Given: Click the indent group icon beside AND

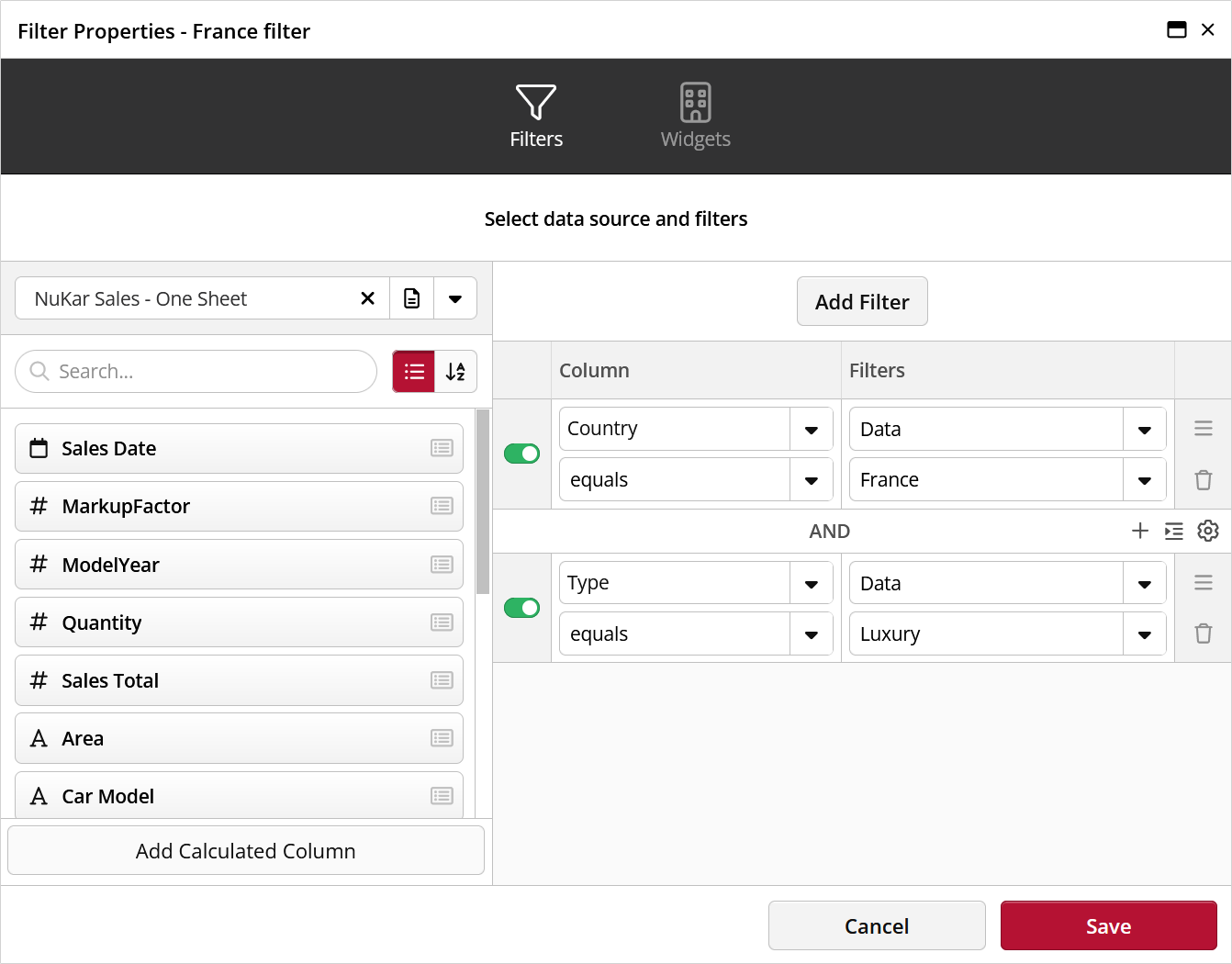Looking at the screenshot, I should pos(1174,531).
